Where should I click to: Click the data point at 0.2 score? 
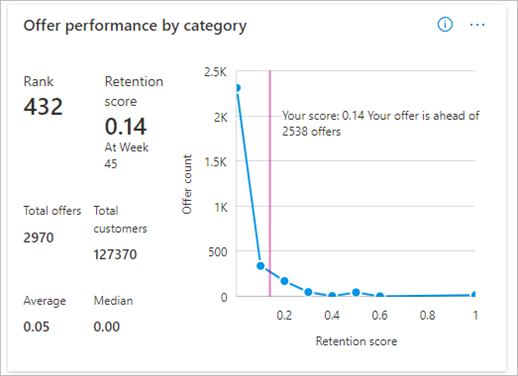point(284,281)
